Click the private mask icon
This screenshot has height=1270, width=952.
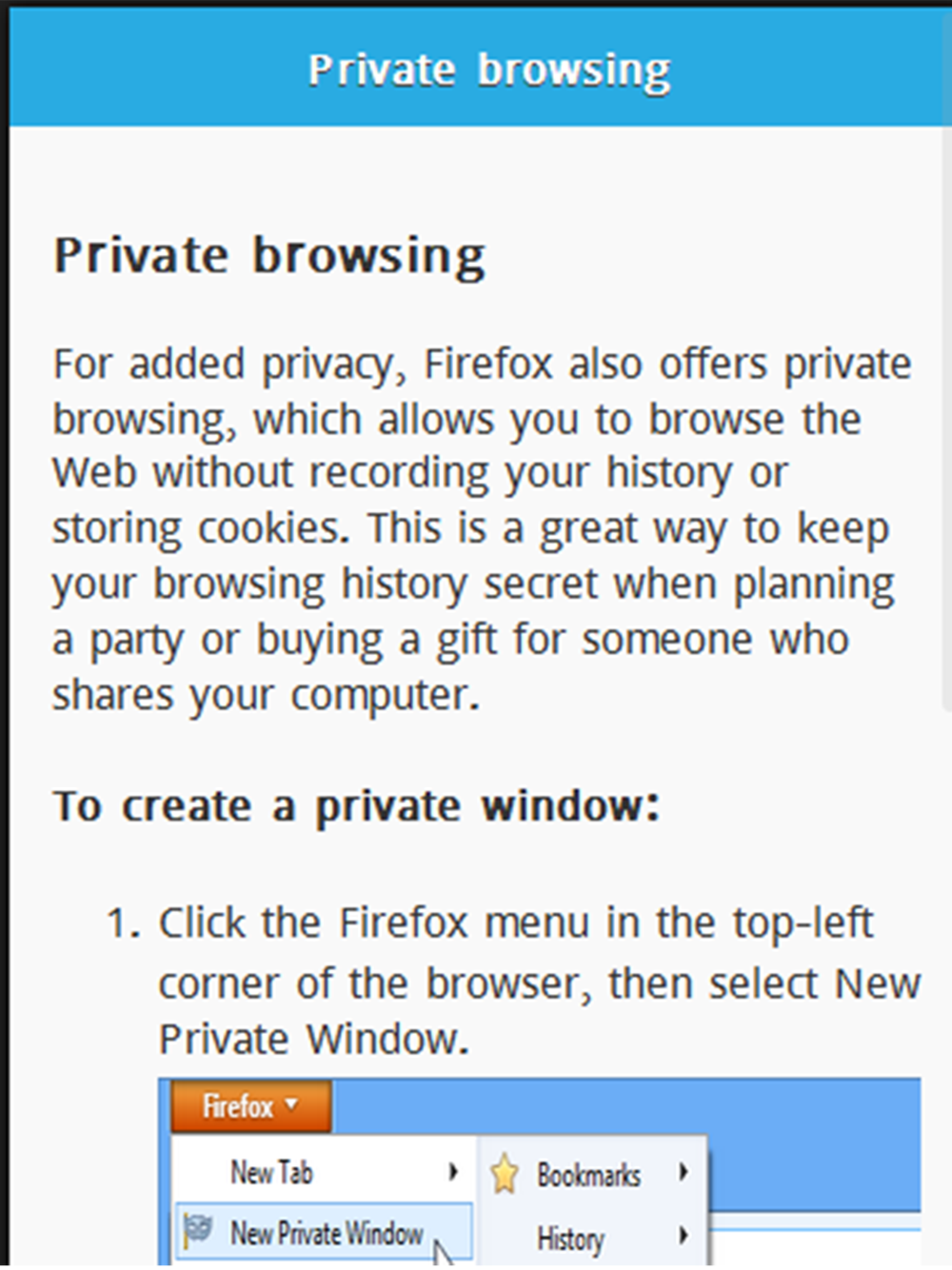[198, 1231]
